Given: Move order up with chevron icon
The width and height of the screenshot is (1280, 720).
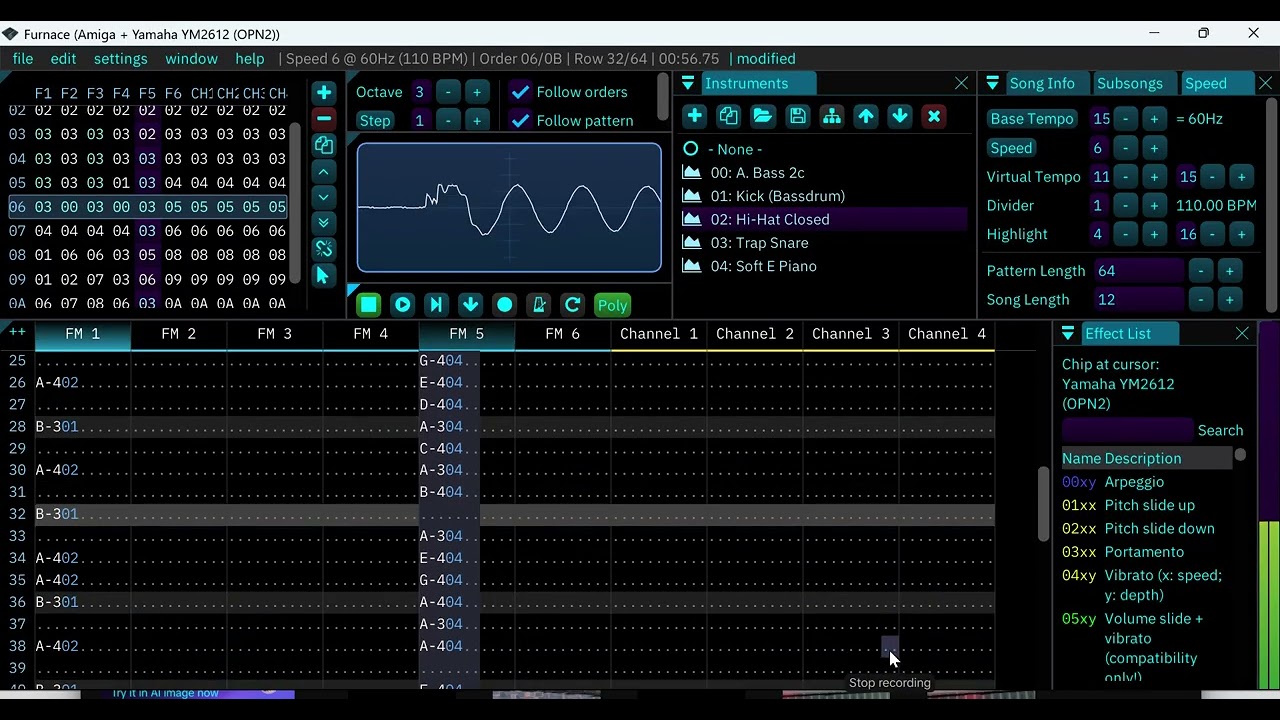Looking at the screenshot, I should (x=323, y=171).
